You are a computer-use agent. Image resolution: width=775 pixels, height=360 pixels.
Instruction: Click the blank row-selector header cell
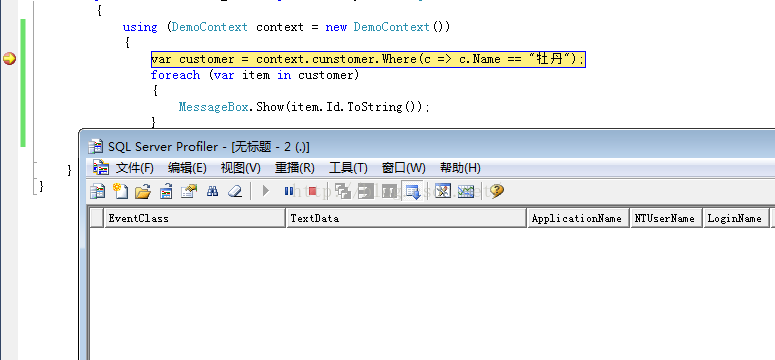click(x=96, y=218)
